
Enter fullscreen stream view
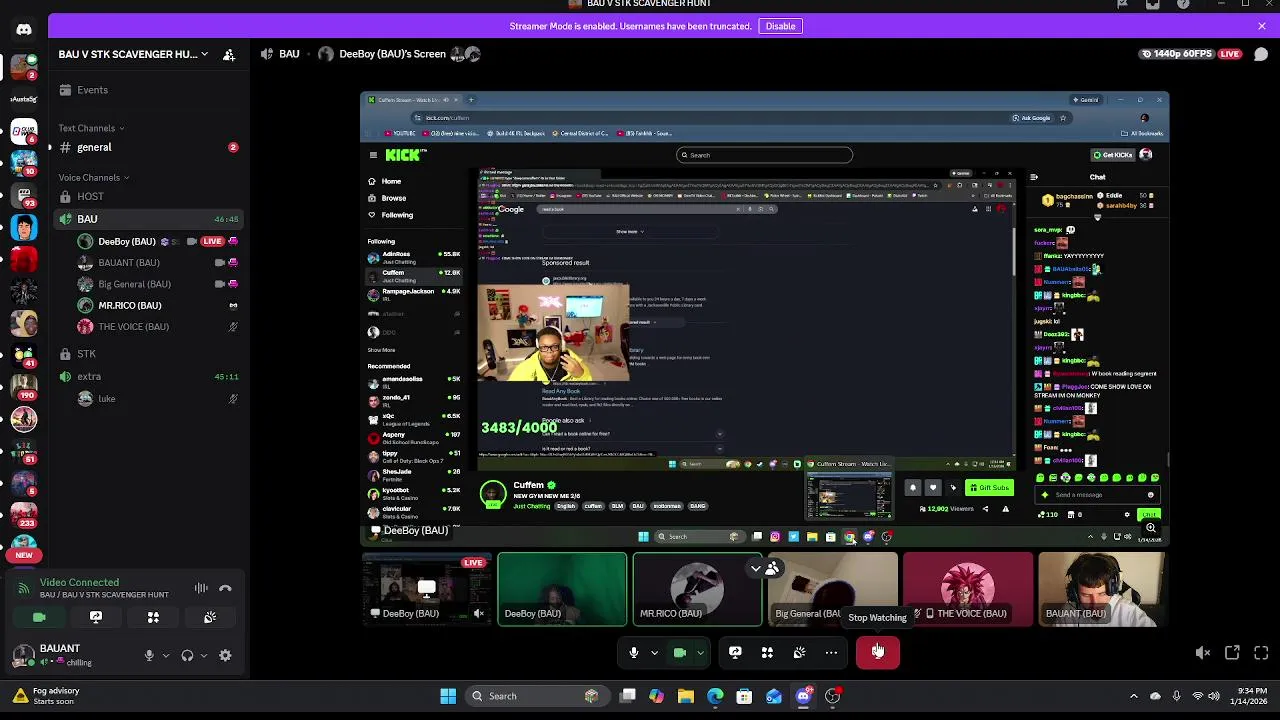1261,653
